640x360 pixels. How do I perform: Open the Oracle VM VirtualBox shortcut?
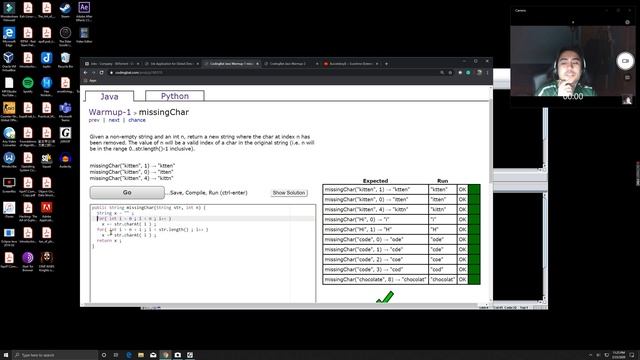point(9,61)
